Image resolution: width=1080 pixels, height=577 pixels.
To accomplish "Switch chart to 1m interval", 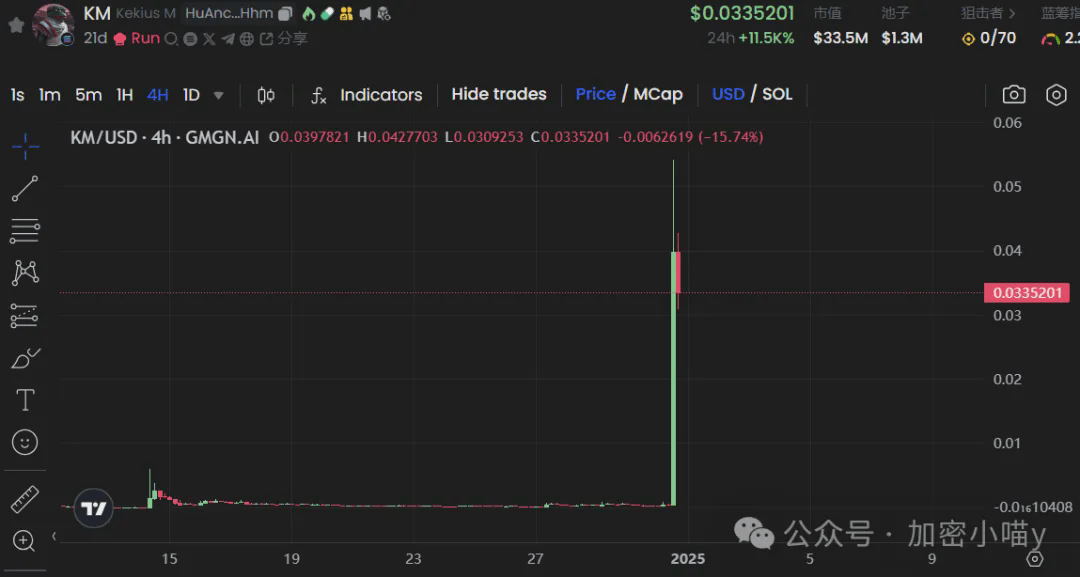I will pyautogui.click(x=50, y=95).
